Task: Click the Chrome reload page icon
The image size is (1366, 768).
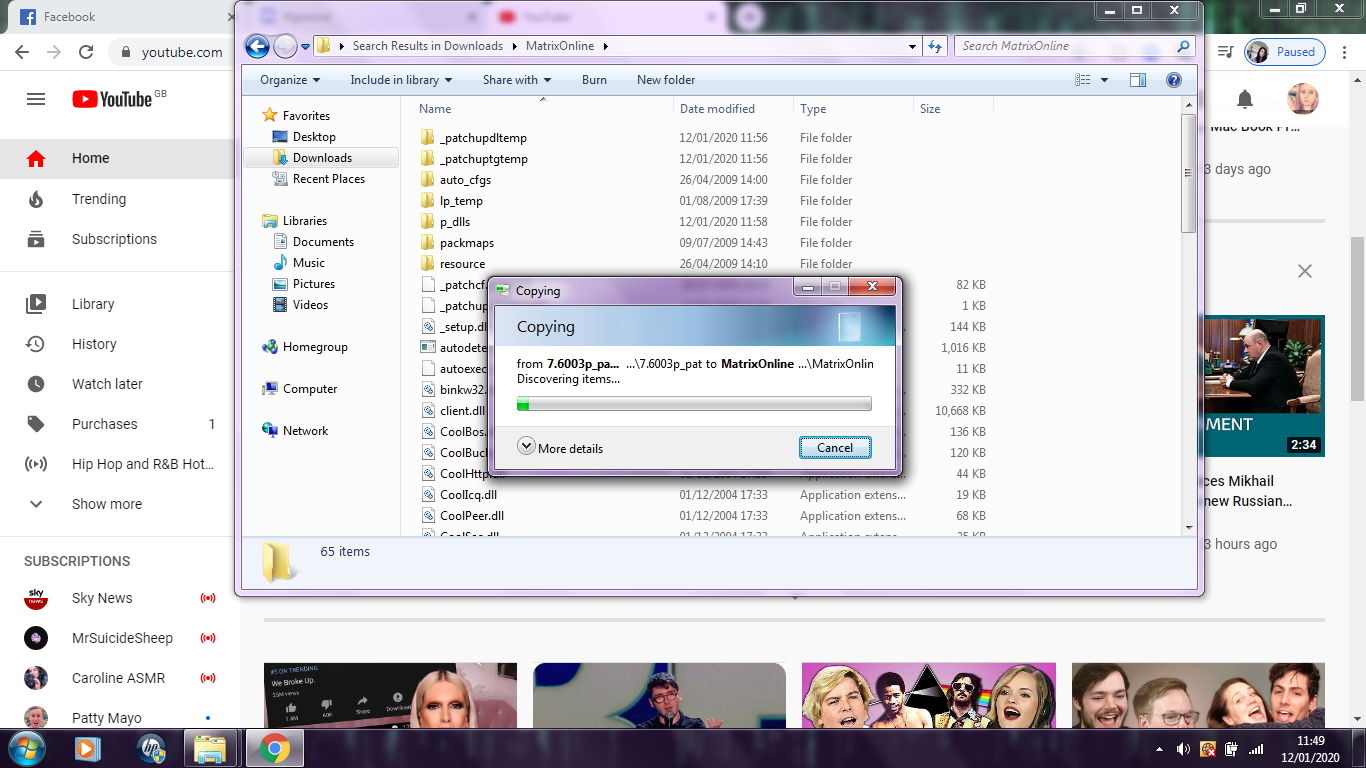Action: [x=86, y=52]
